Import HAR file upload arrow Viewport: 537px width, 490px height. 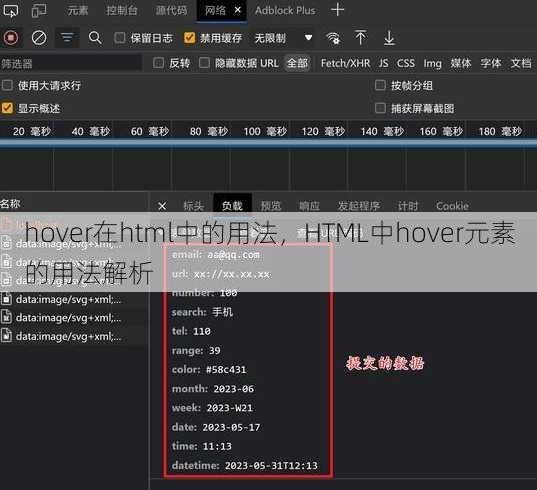tap(360, 38)
